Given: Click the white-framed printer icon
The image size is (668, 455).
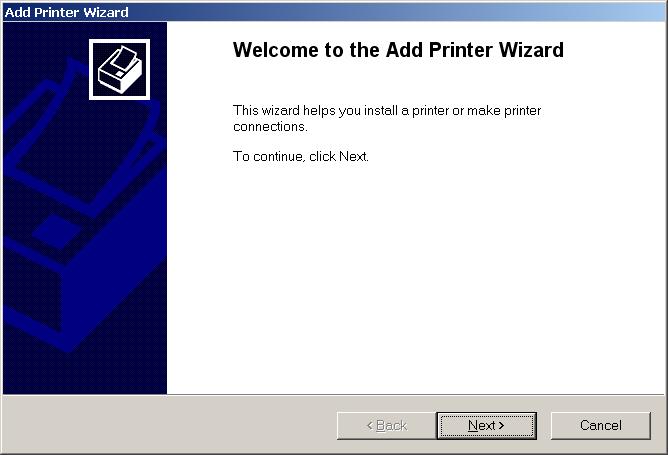Looking at the screenshot, I should click(119, 69).
